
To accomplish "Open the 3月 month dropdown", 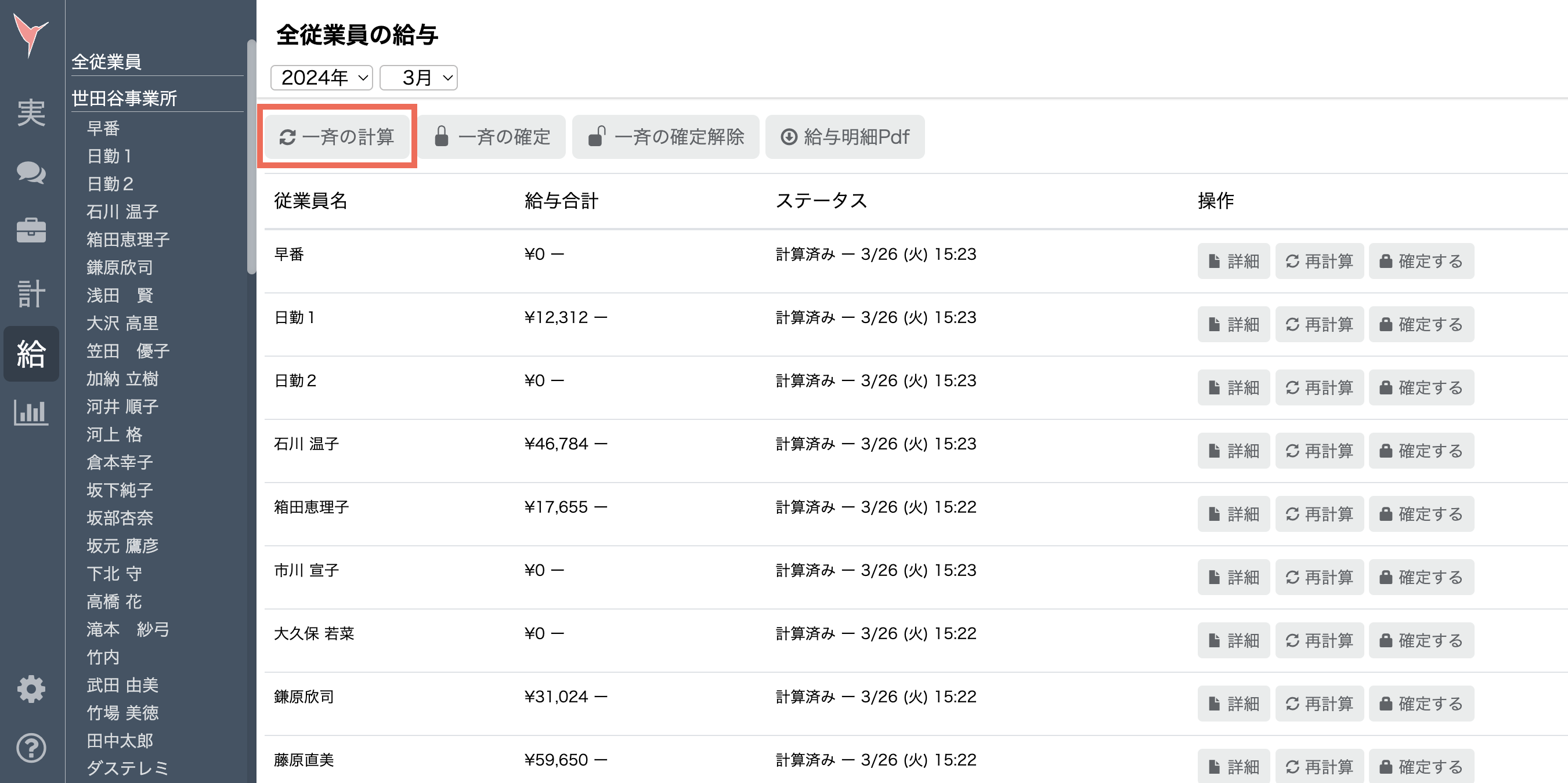I will click(419, 78).
